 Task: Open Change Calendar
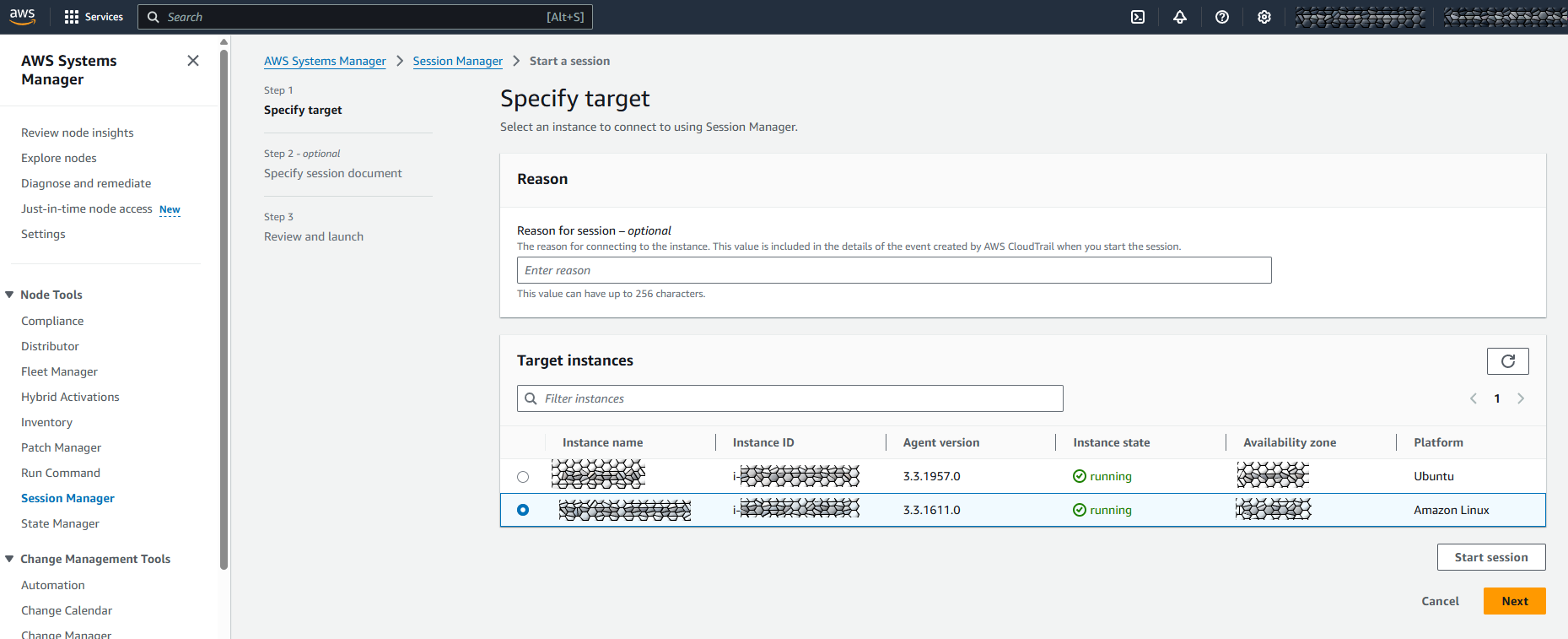67,610
